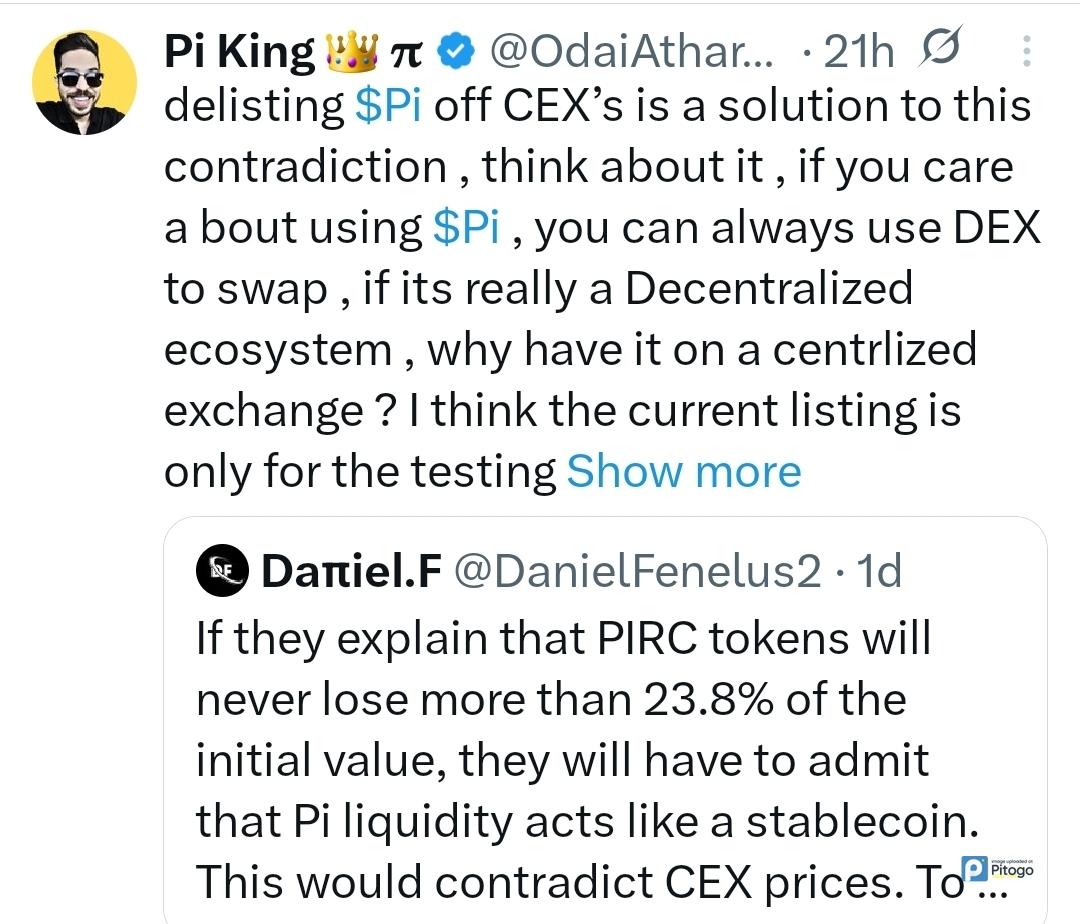Click the 21h timestamp
The width and height of the screenshot is (1080, 924).
857,51
